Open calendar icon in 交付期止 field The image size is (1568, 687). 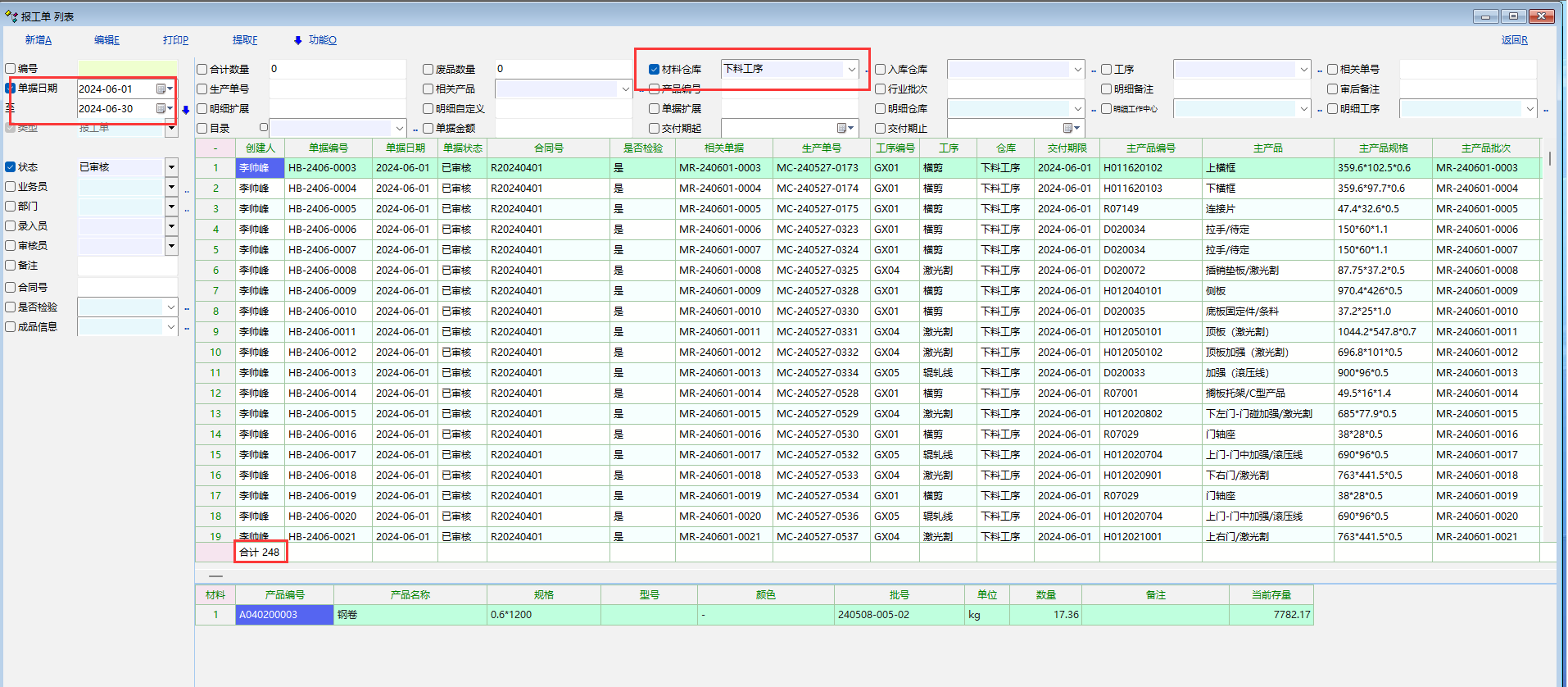click(1067, 128)
